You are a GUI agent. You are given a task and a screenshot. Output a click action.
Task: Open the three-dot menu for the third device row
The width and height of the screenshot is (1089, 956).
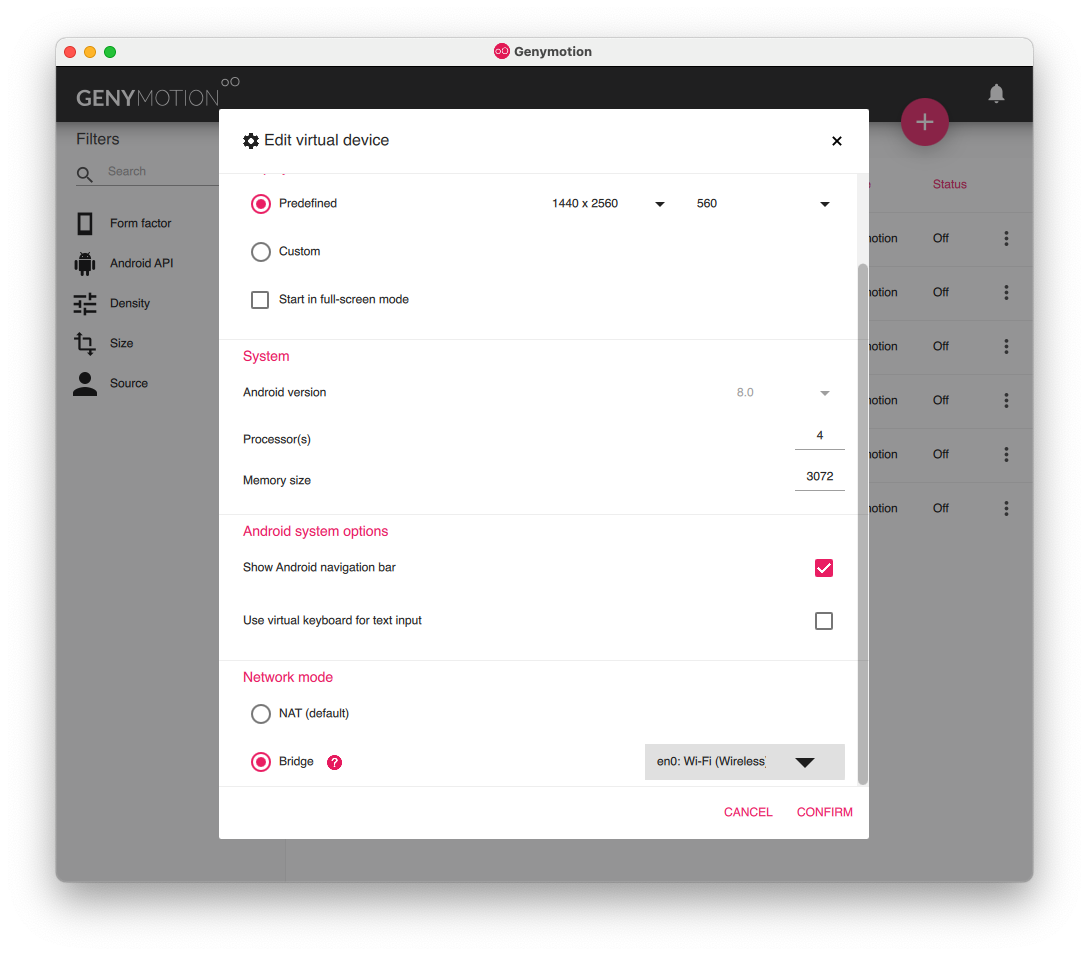[x=1006, y=347]
